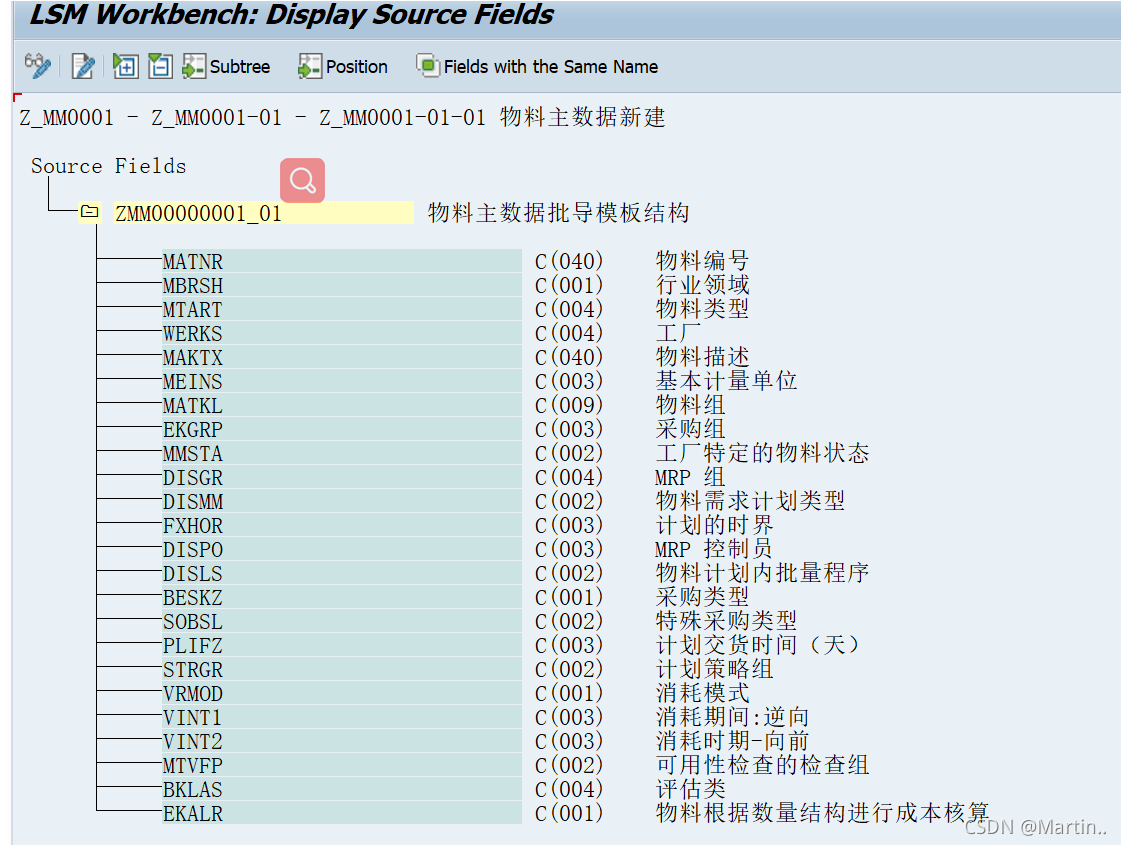The height and width of the screenshot is (845, 1121).
Task: Select the EKGRP source field
Action: click(x=342, y=429)
